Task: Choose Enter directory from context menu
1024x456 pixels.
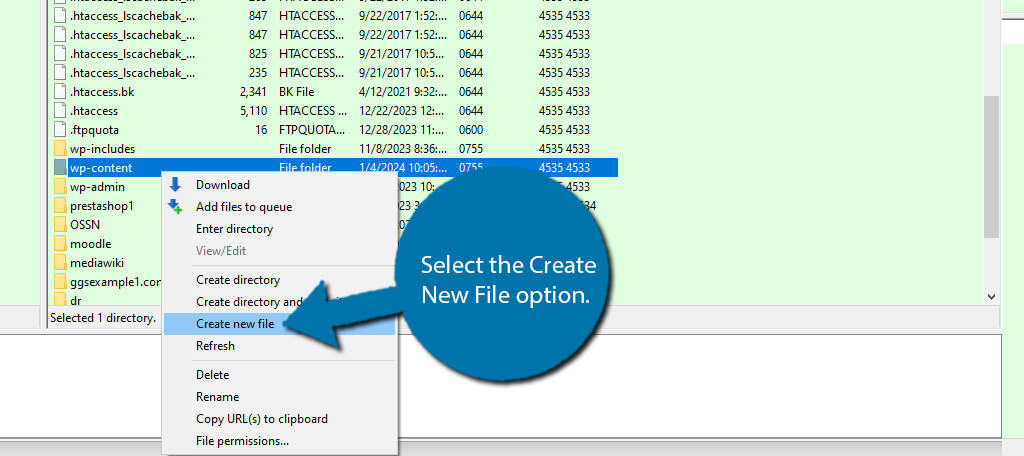Action: 234,229
